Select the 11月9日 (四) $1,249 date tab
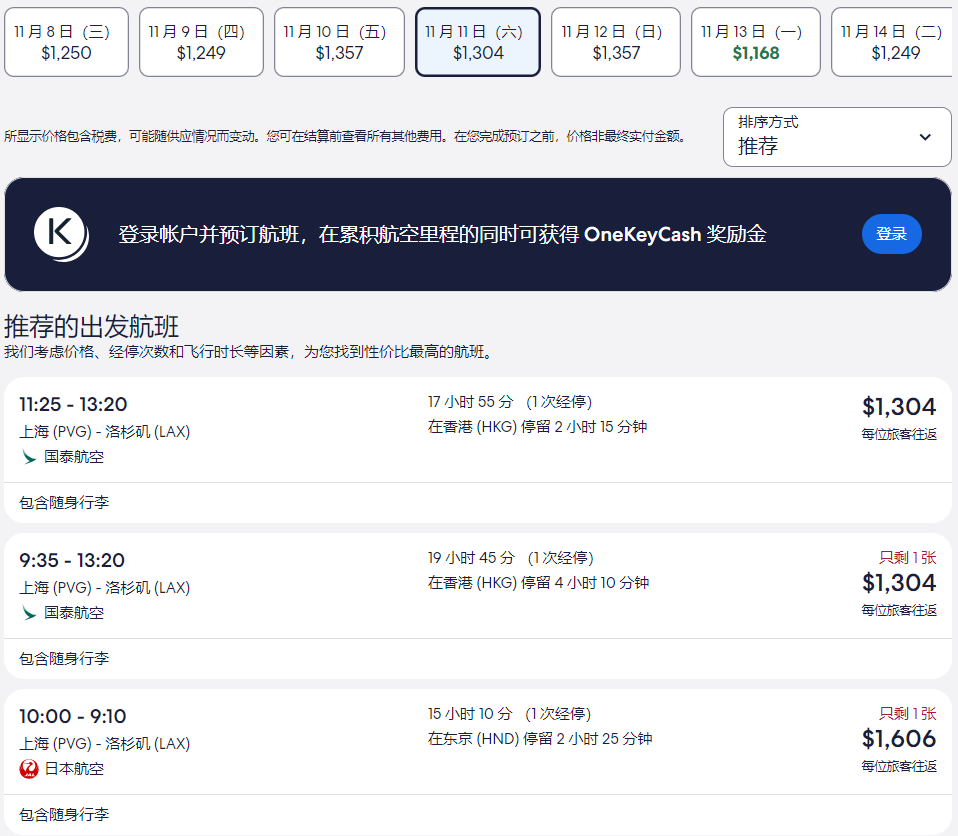The height and width of the screenshot is (836, 958). [x=201, y=42]
